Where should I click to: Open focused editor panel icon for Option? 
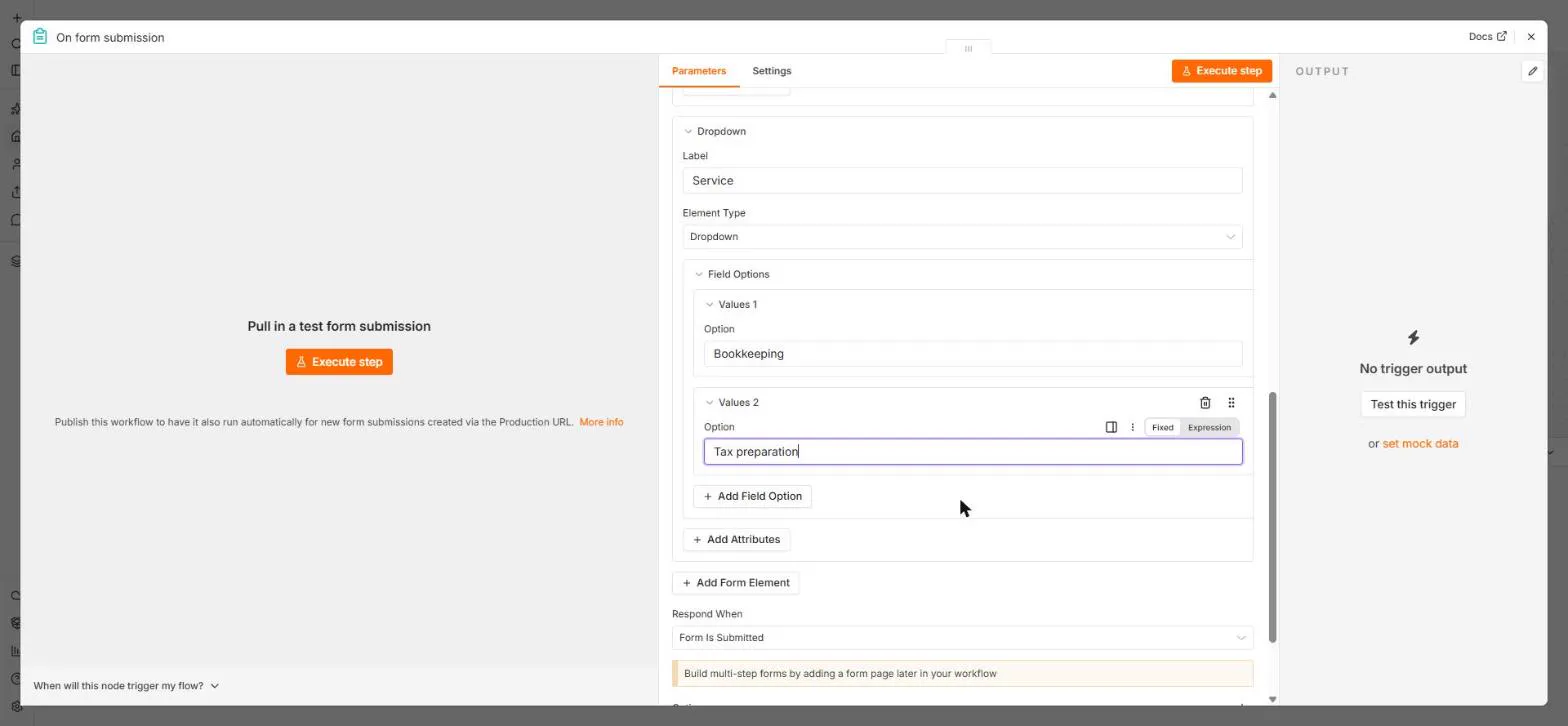(1111, 427)
